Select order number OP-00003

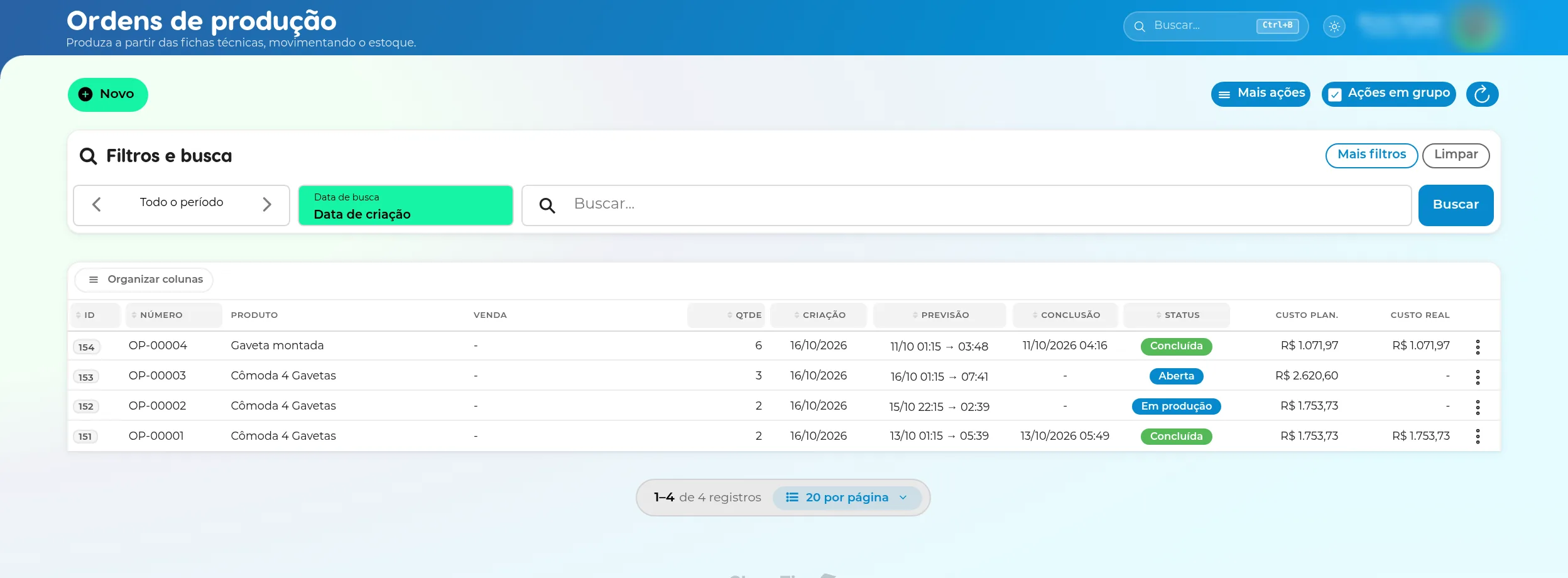[x=157, y=376]
